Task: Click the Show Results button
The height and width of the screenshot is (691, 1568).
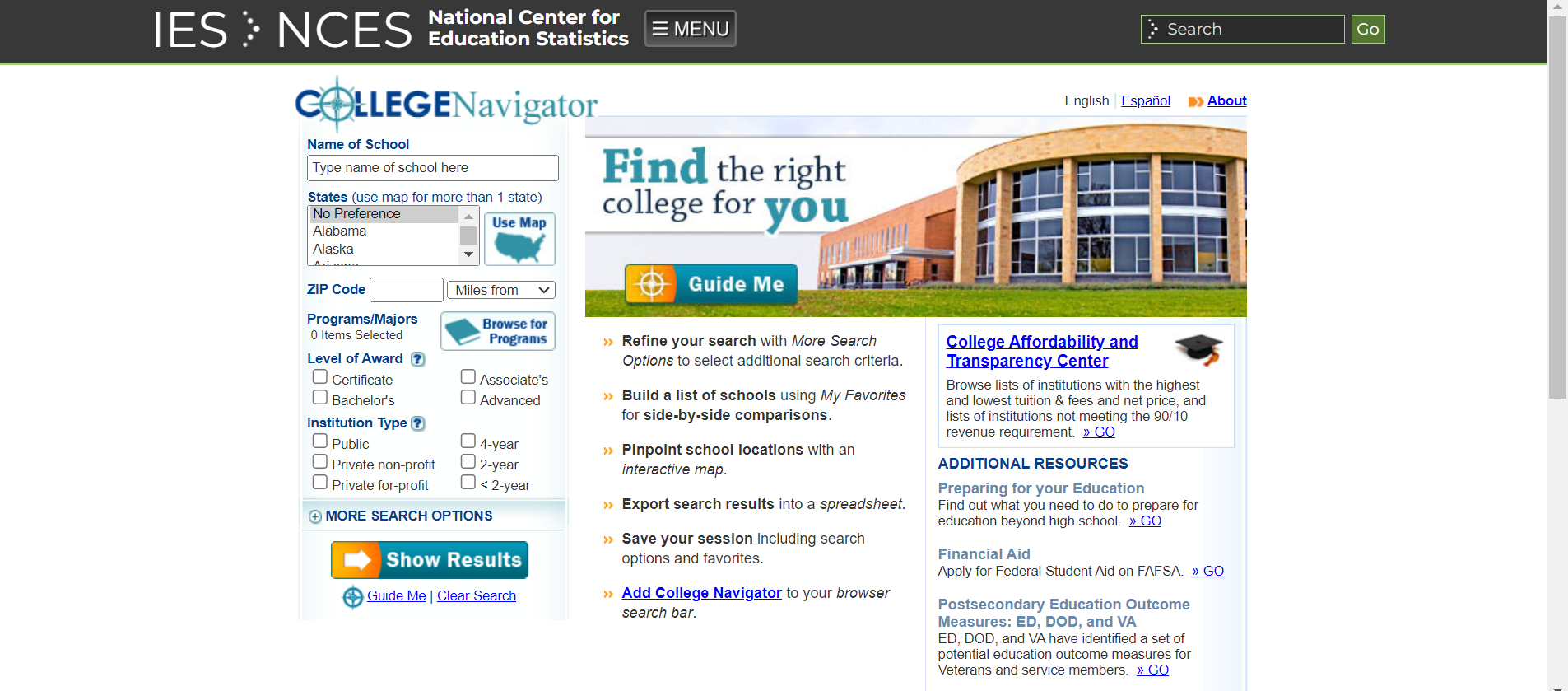Action: pyautogui.click(x=430, y=560)
